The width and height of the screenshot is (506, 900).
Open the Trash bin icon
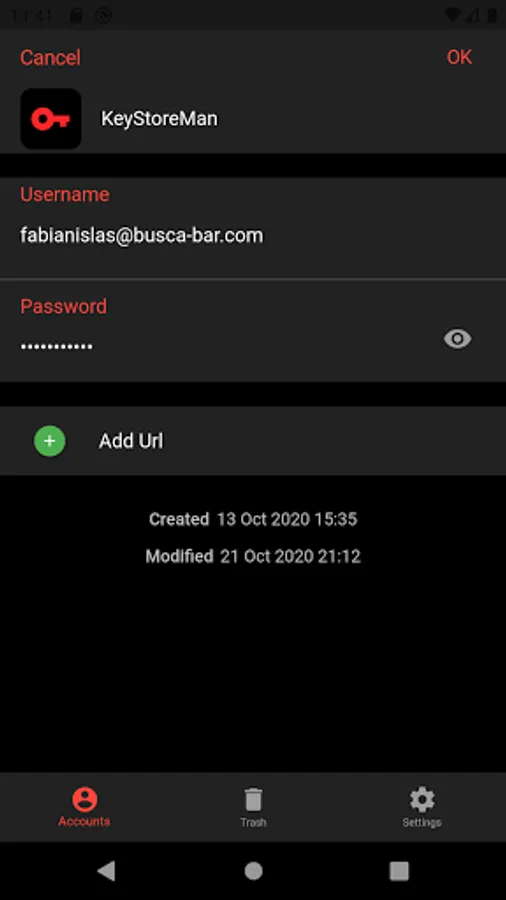click(x=253, y=800)
